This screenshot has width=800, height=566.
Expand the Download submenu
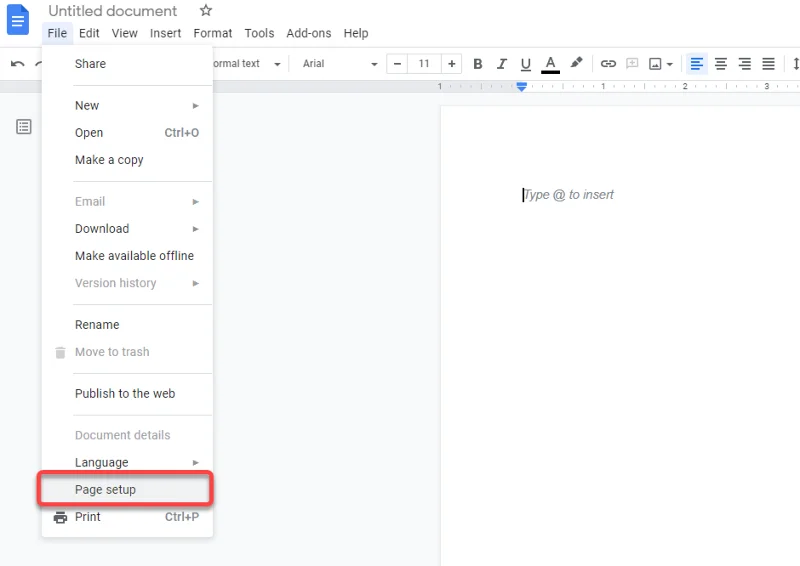pyautogui.click(x=127, y=229)
